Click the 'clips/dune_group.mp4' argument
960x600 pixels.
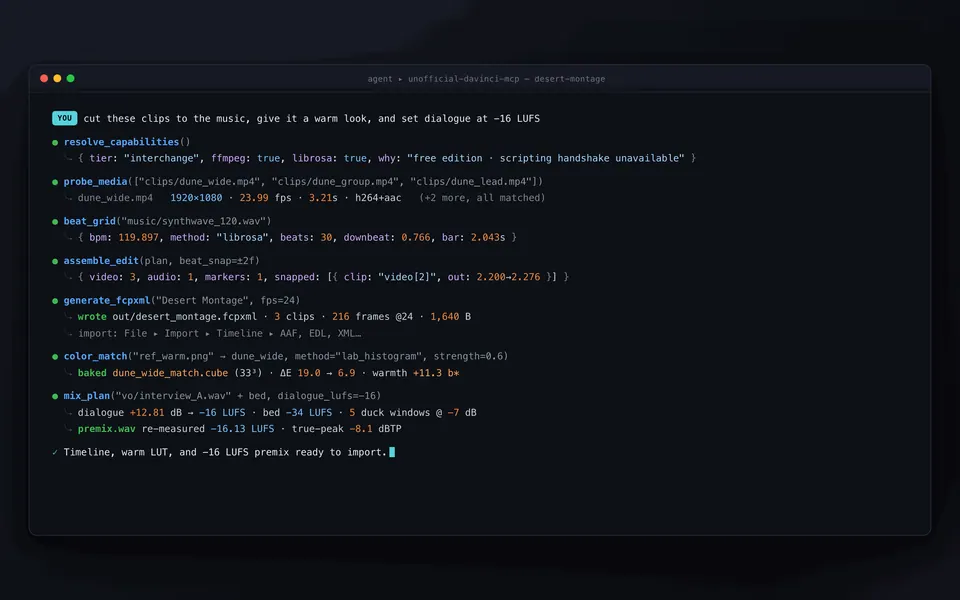coord(336,181)
